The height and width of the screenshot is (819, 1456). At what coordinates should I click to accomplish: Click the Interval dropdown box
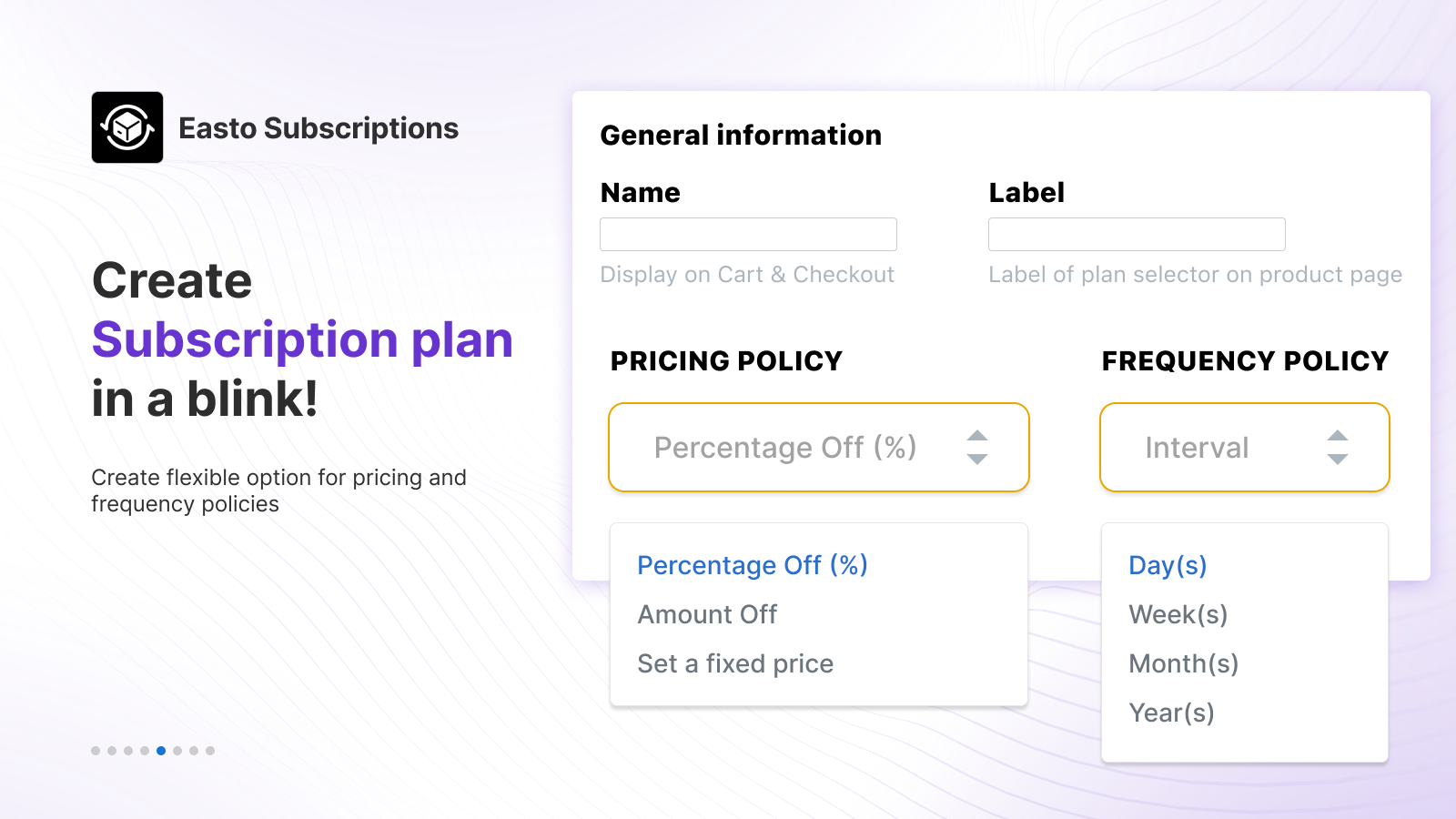pyautogui.click(x=1245, y=448)
